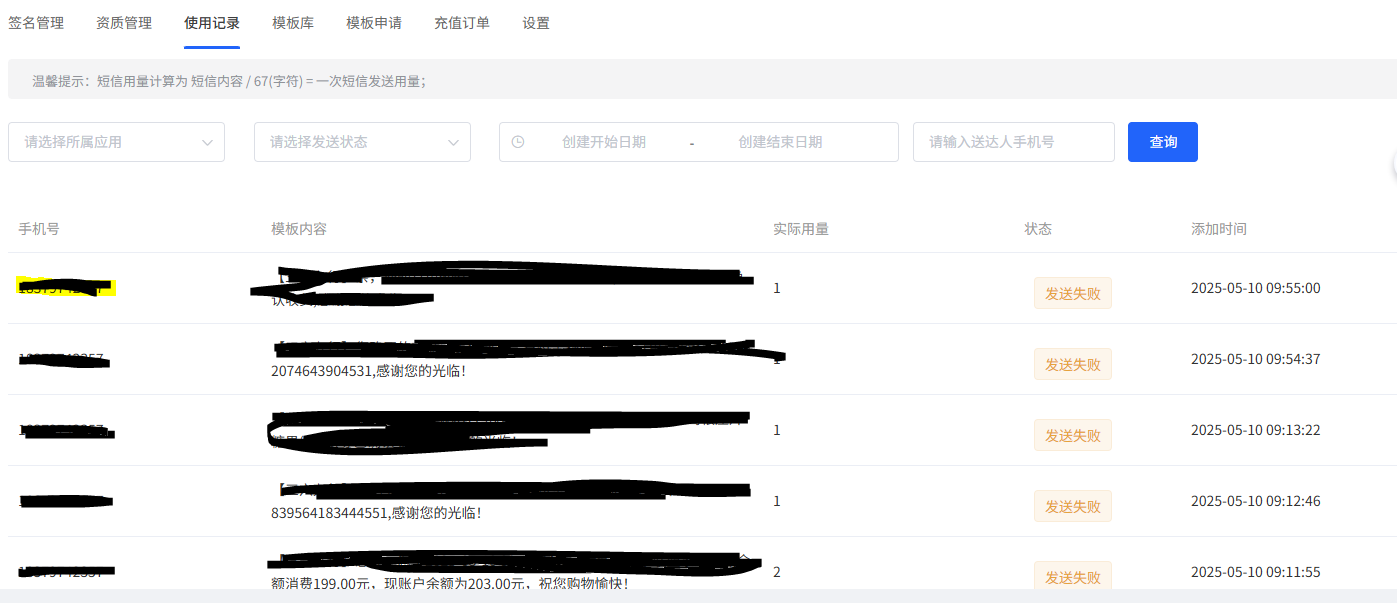Screen dimensions: 1397x603
Task: Click the yellow-highlighted phone number cell
Action: coord(67,288)
